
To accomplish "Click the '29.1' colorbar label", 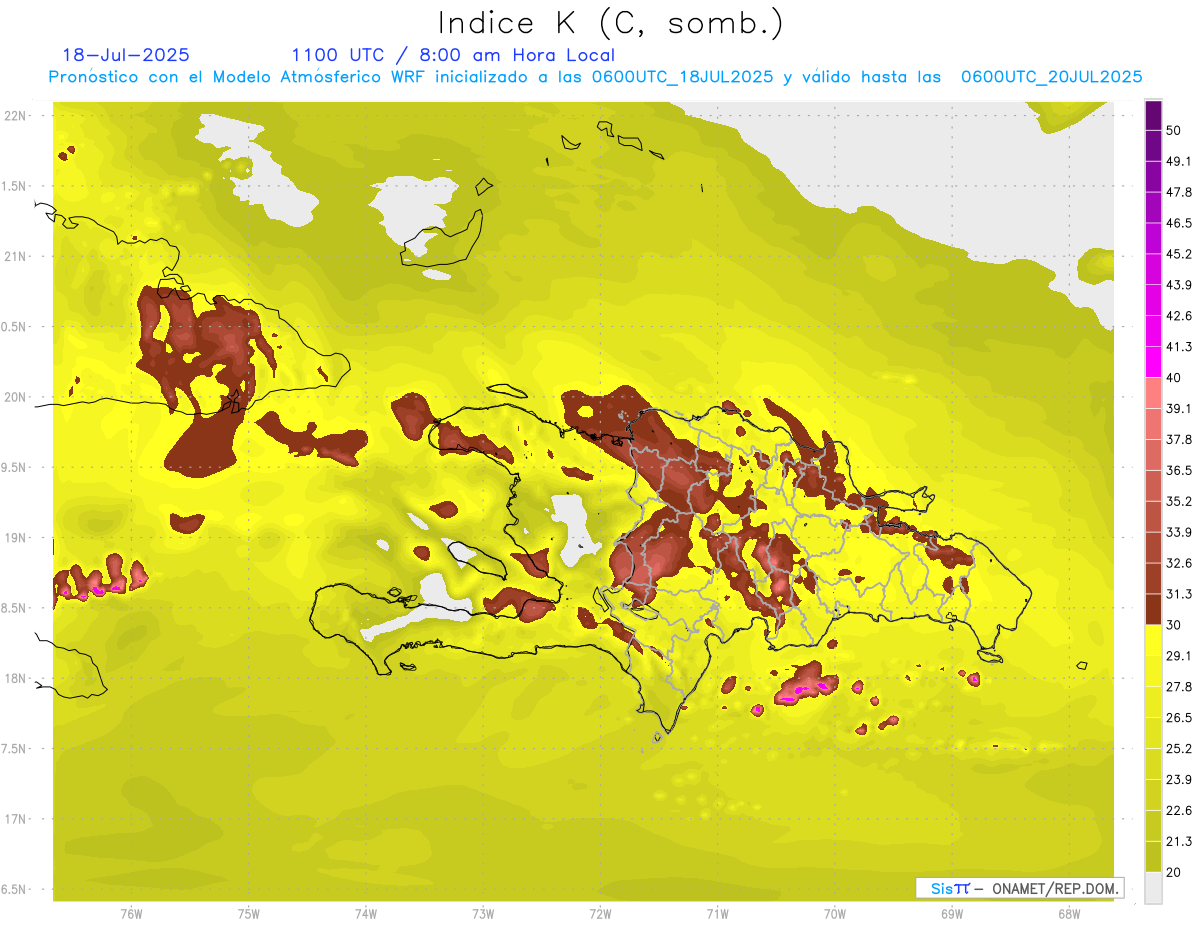I will pos(1180,656).
